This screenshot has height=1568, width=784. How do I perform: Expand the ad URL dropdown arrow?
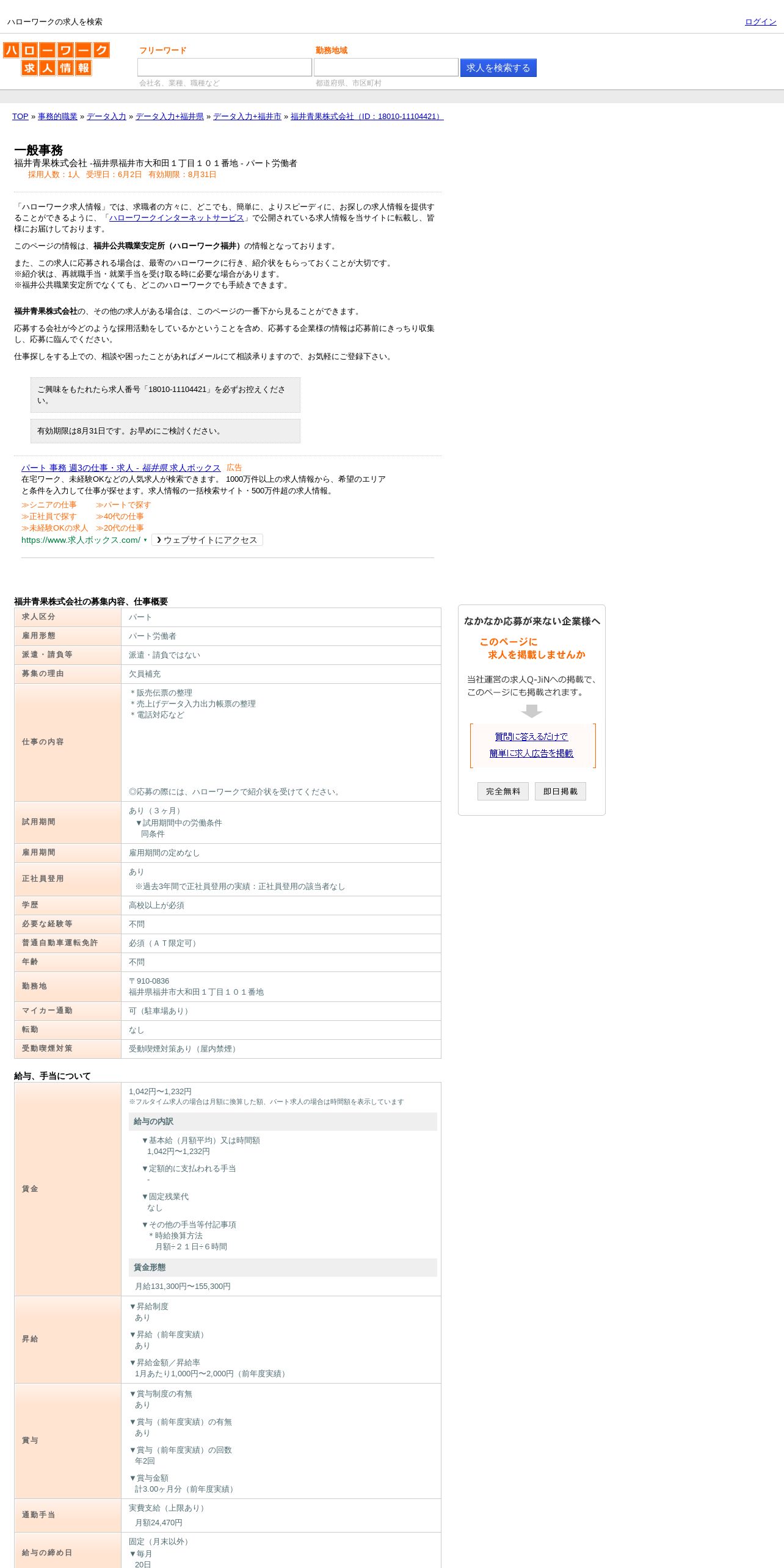point(145,540)
